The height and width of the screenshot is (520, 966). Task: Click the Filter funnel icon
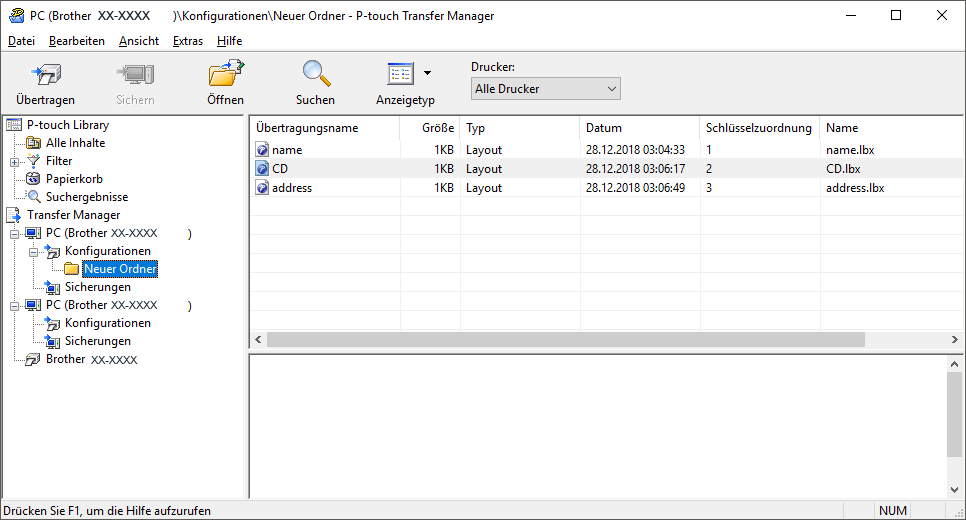tap(33, 161)
